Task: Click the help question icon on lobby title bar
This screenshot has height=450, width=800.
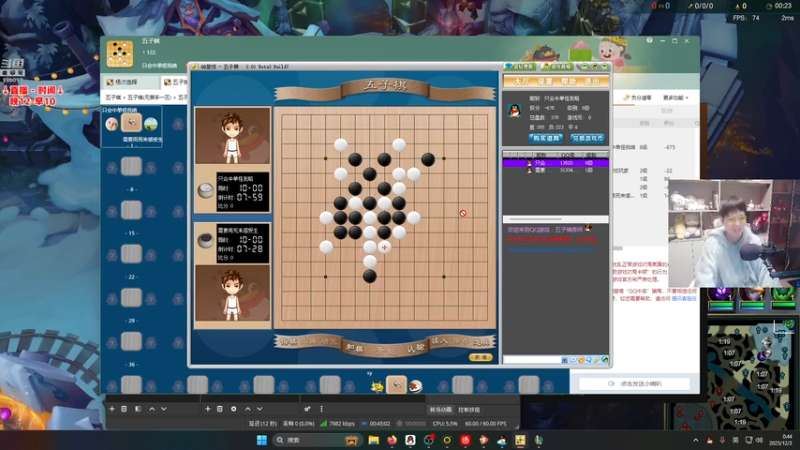Action: 649,40
